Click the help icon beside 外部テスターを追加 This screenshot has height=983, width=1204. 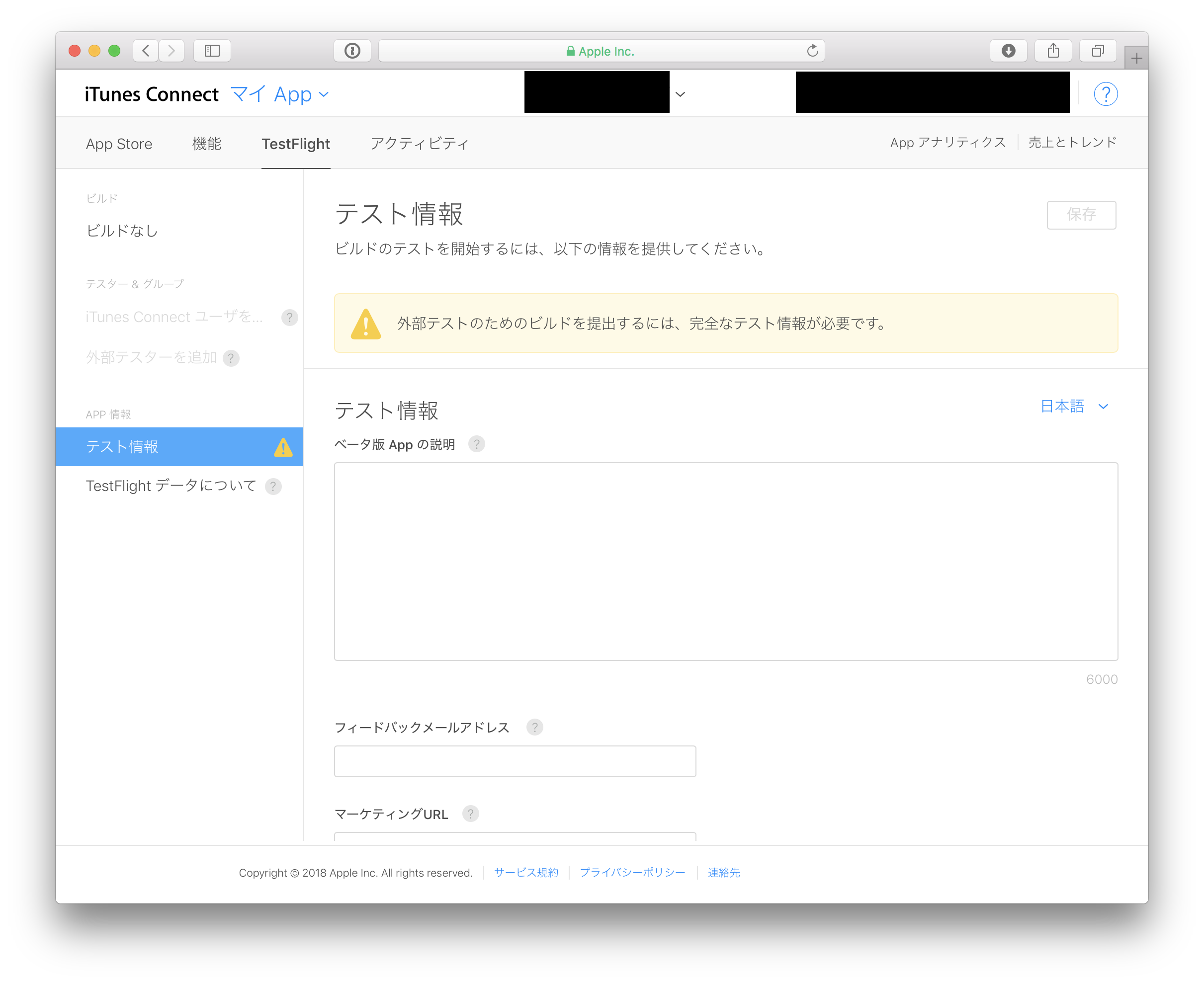click(231, 358)
